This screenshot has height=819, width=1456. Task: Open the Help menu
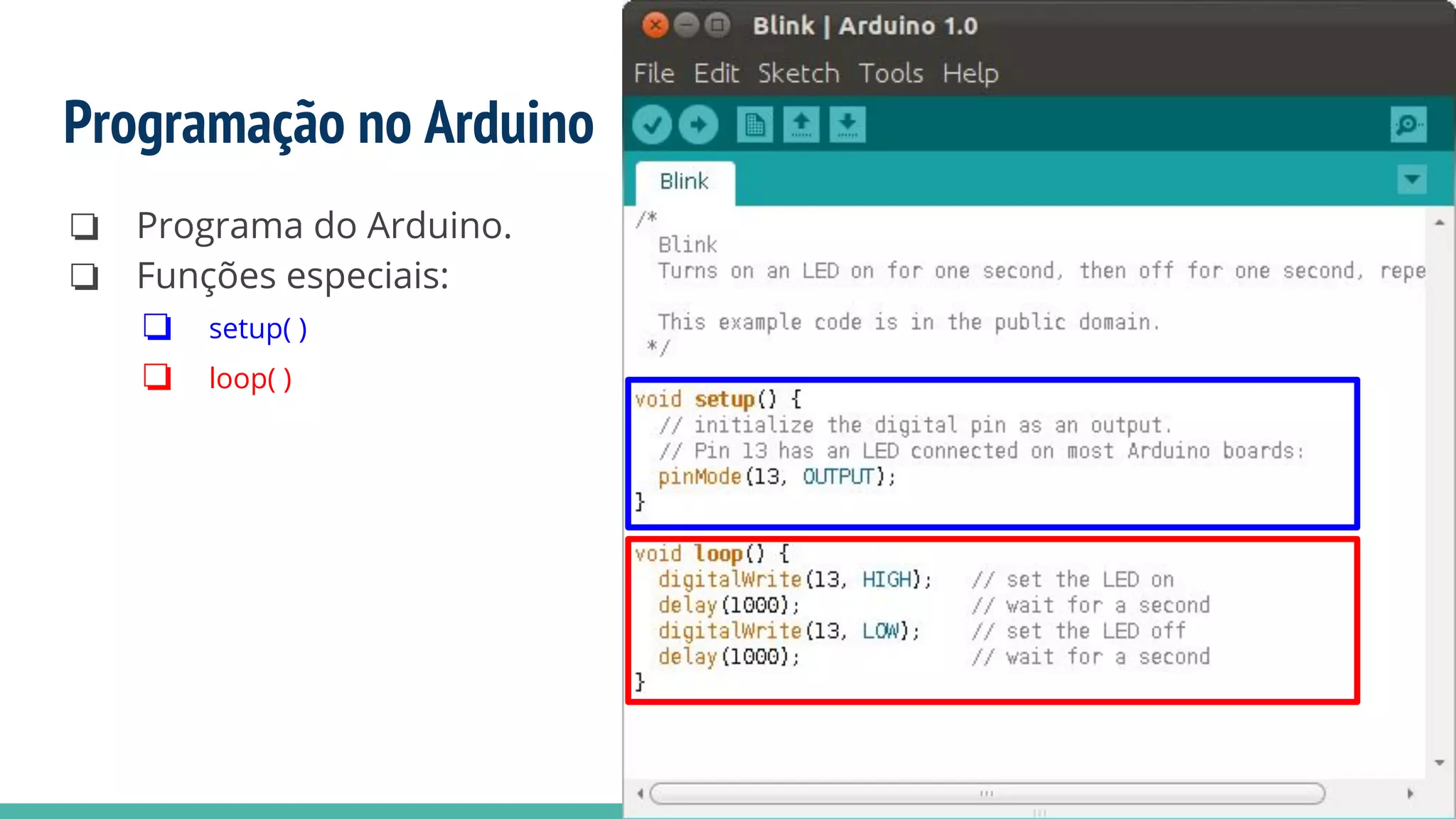(x=970, y=74)
